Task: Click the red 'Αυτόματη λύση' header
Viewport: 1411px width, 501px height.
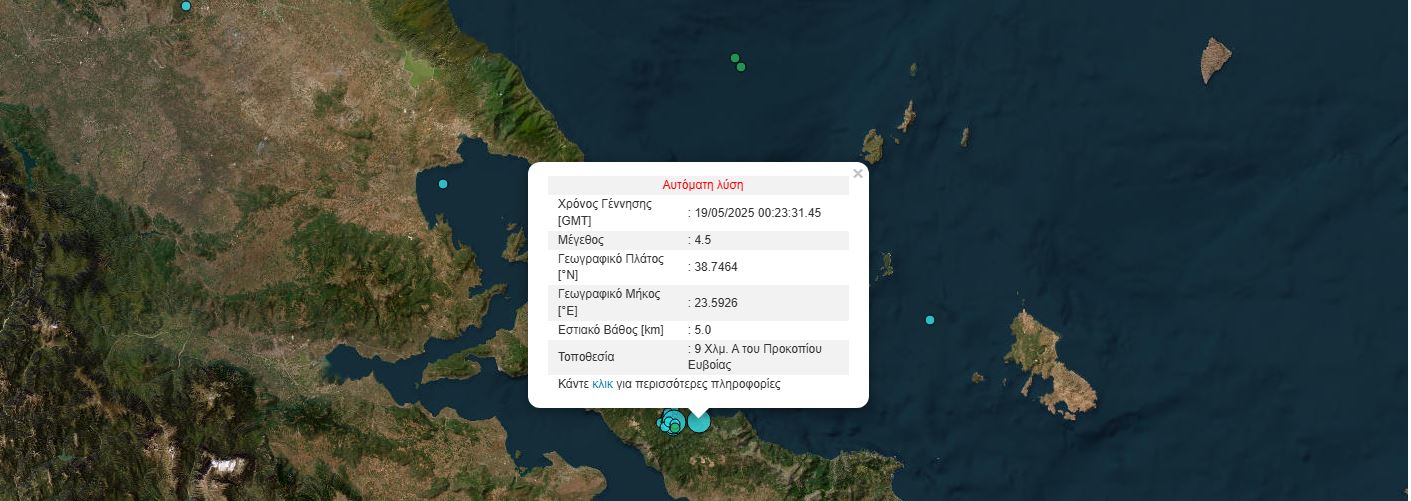Action: coord(702,185)
